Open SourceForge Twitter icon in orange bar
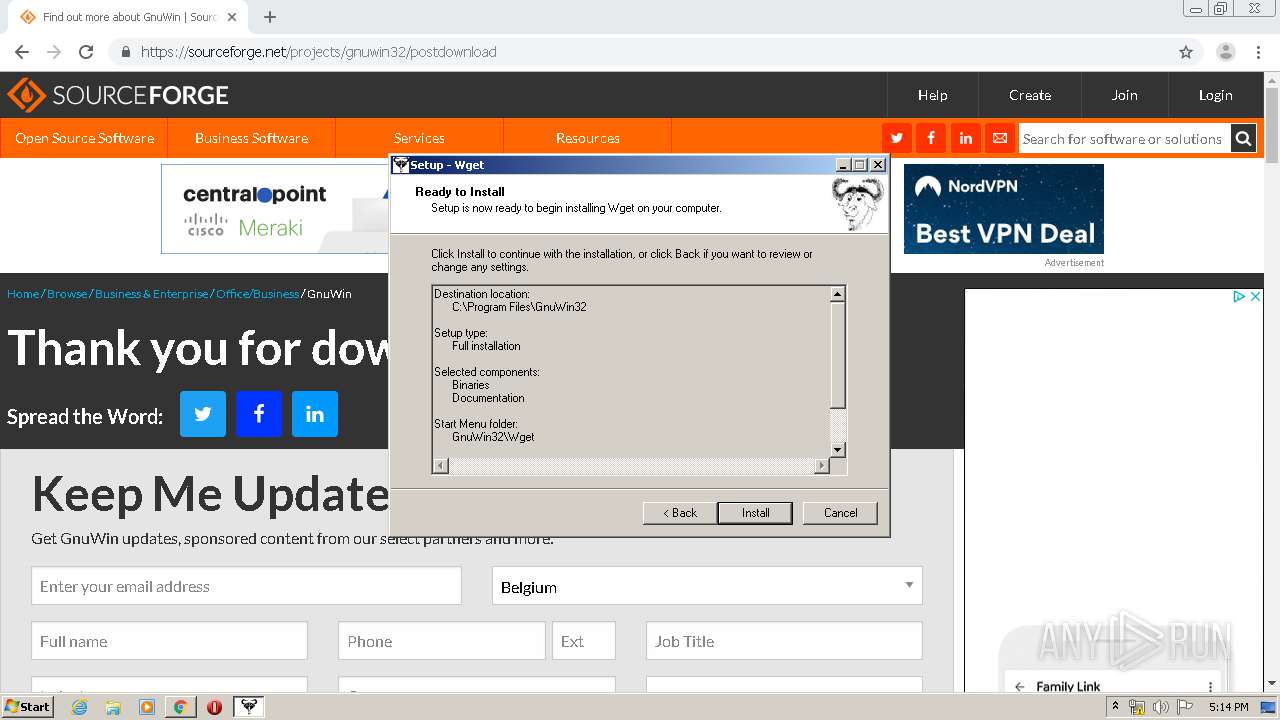1280x720 pixels. (897, 138)
